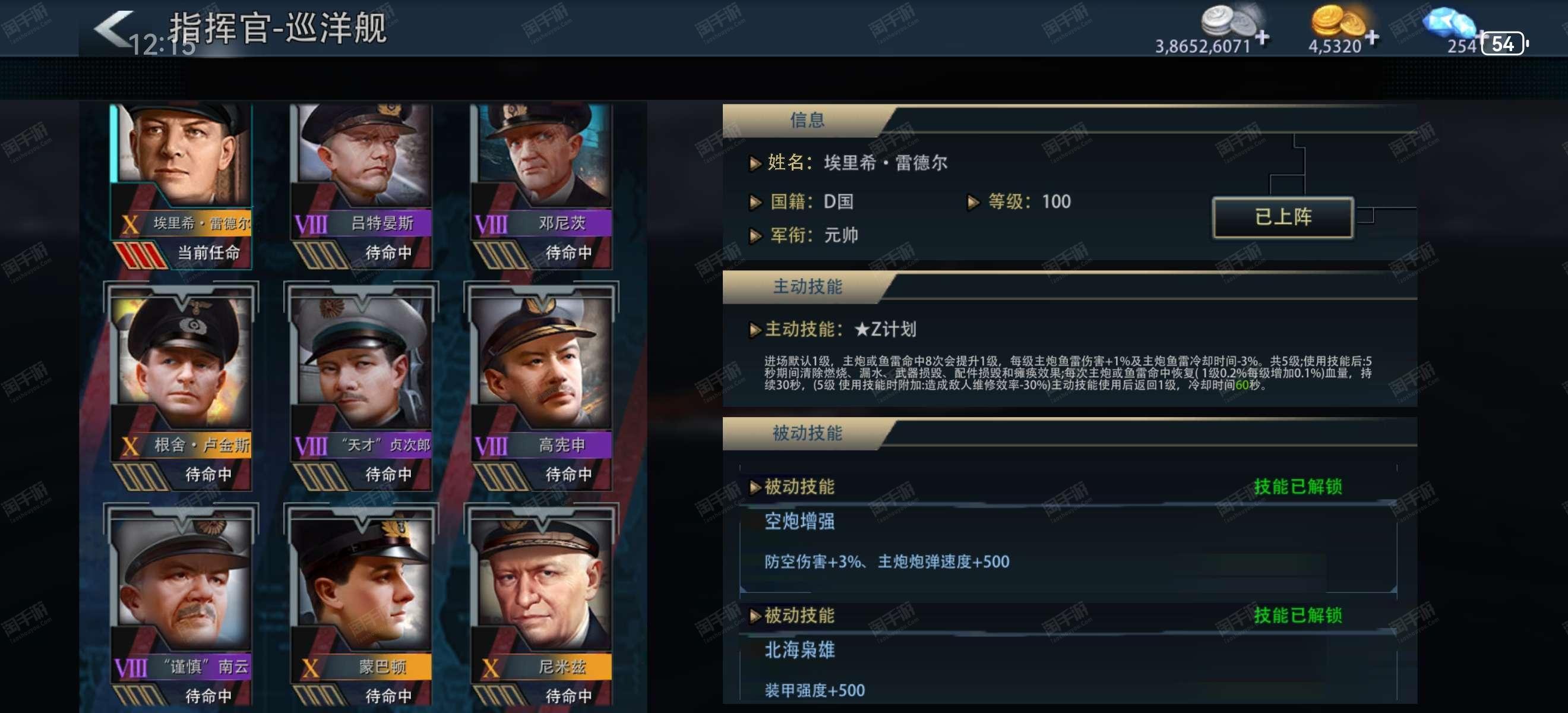Choose commander 邓尼茨 card
This screenshot has height=713, width=1568.
(542, 187)
